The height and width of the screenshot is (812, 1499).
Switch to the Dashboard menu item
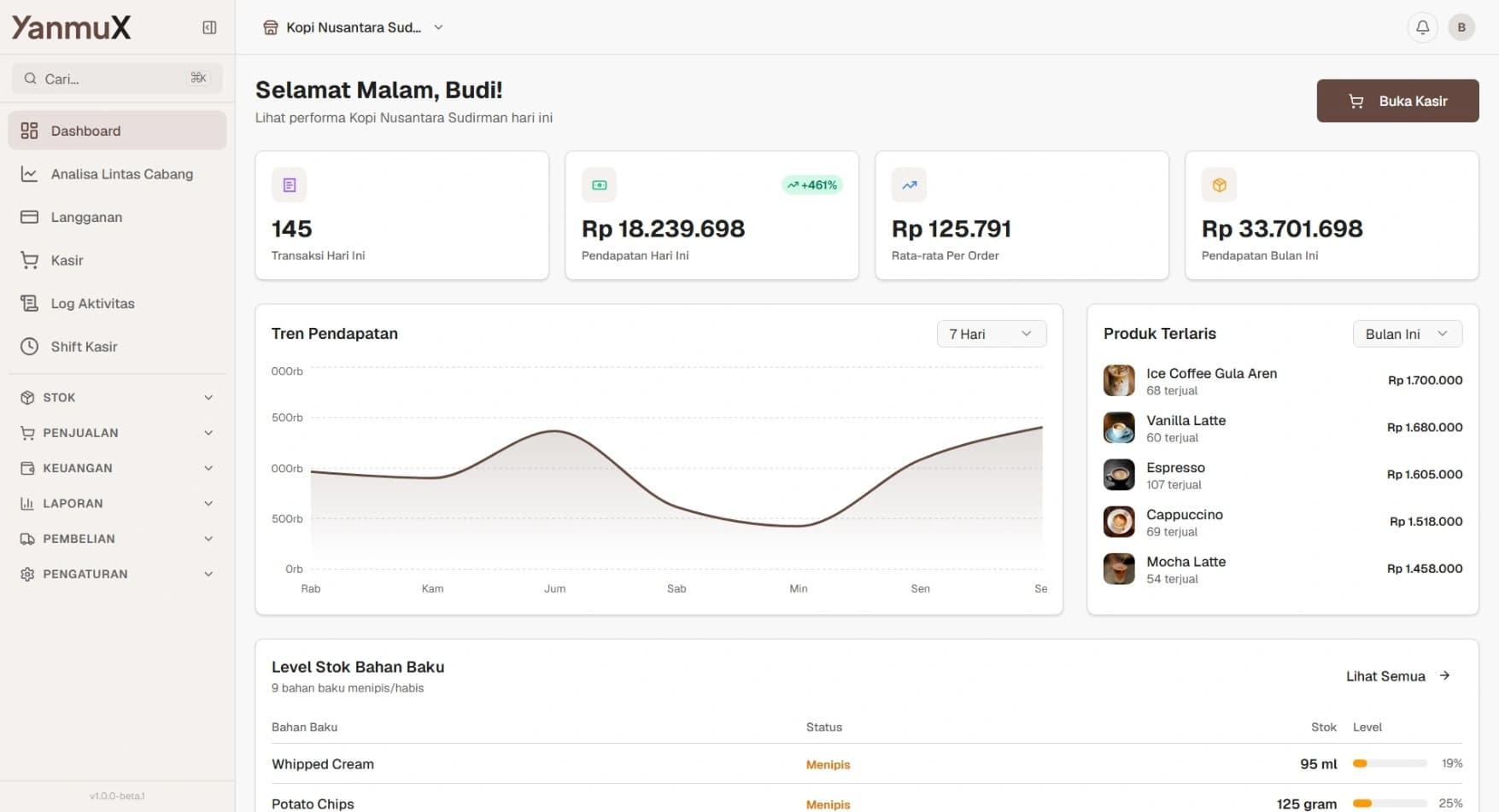[85, 130]
